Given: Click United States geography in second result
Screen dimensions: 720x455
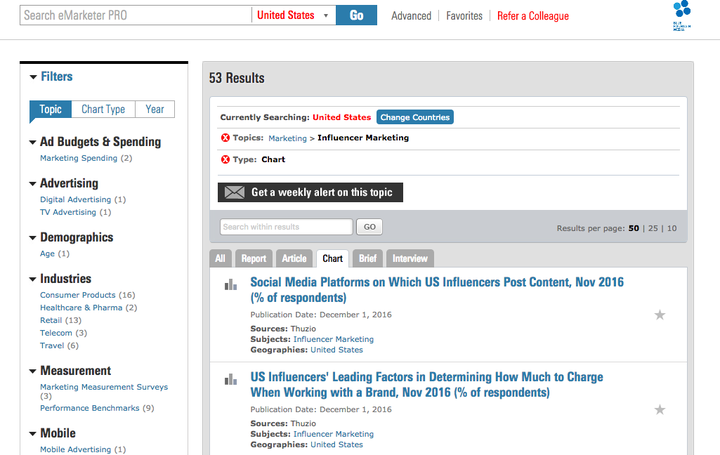Looking at the screenshot, I should [x=337, y=444].
